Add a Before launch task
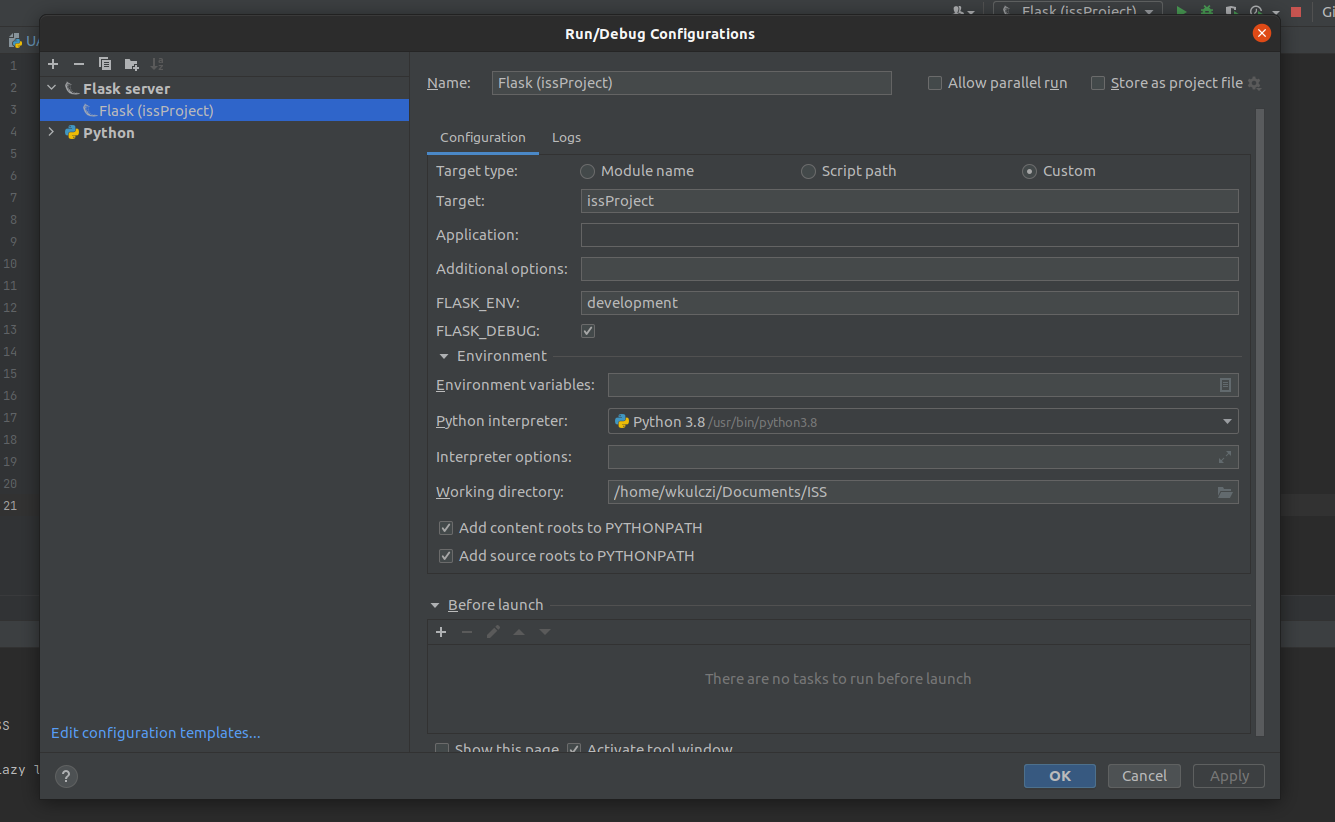1335x822 pixels. tap(441, 632)
